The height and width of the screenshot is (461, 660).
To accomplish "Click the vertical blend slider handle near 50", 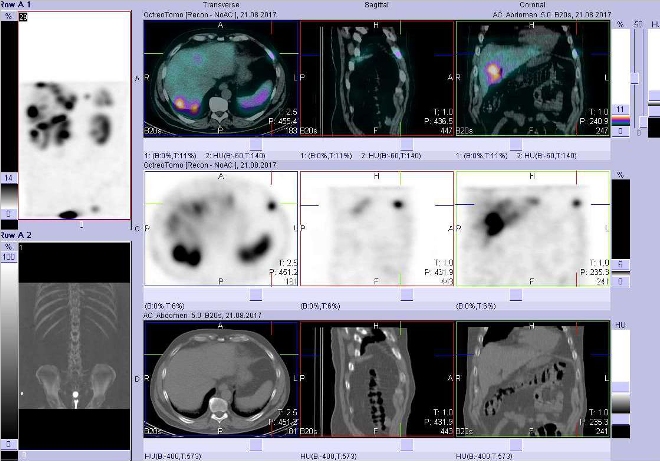I will (634, 78).
